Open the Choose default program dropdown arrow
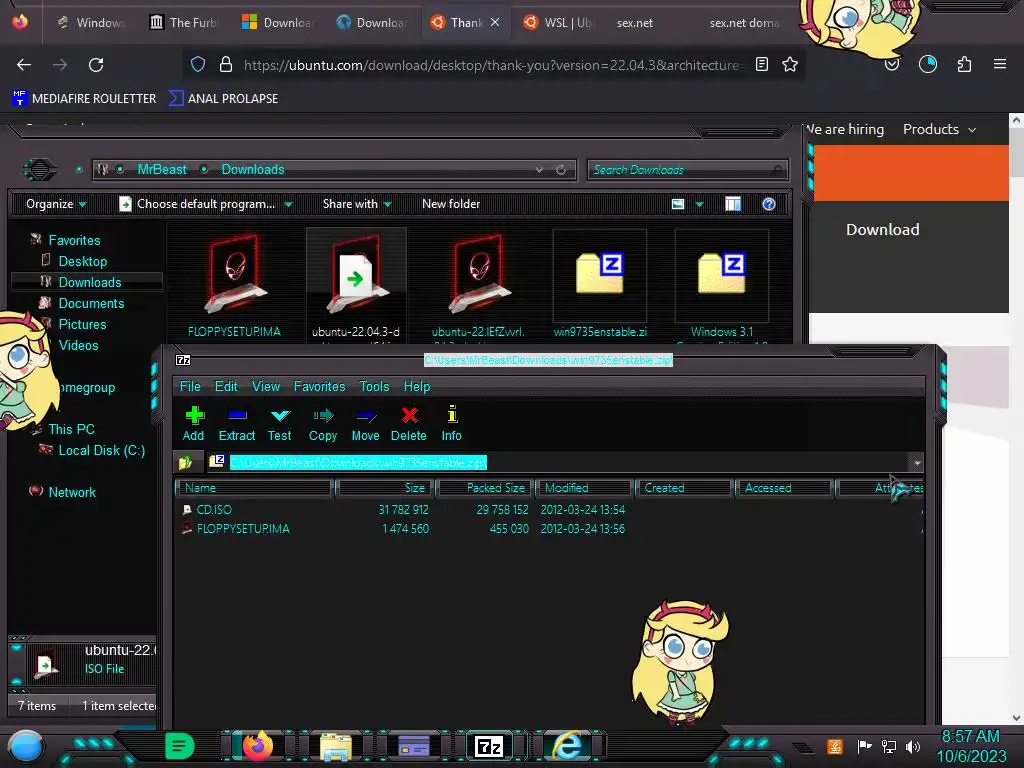The image size is (1024, 768). pos(288,204)
